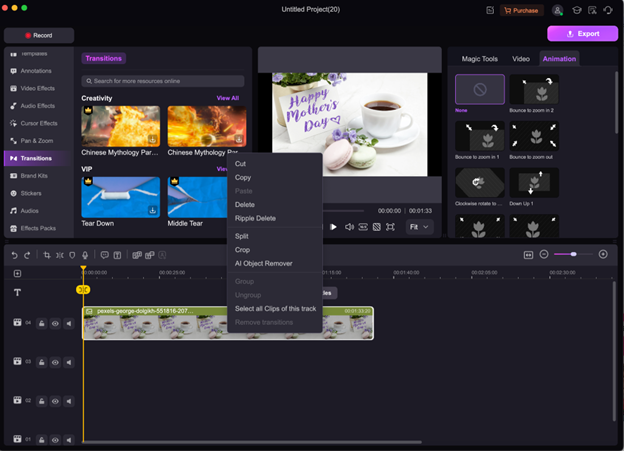Open Video Effects in the sidebar

38,88
